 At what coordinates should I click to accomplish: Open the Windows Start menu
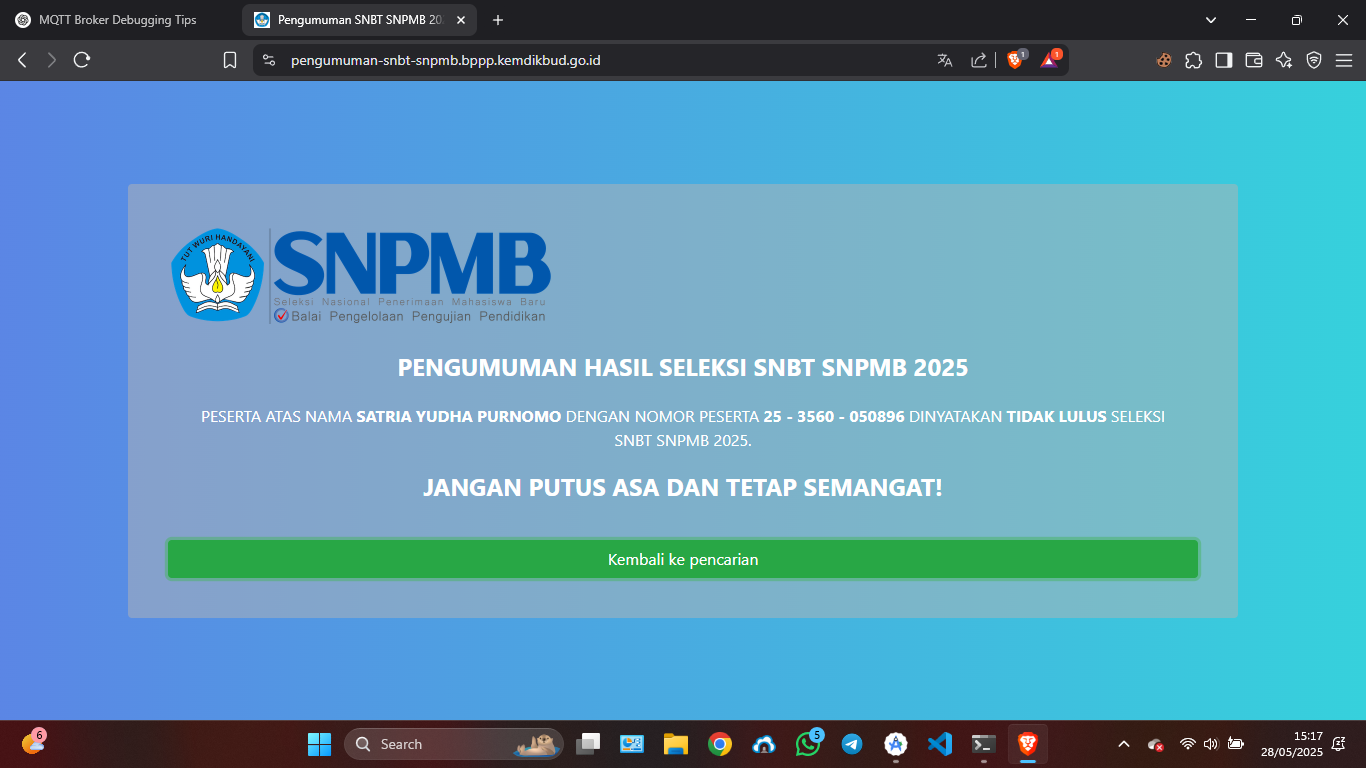point(319,744)
